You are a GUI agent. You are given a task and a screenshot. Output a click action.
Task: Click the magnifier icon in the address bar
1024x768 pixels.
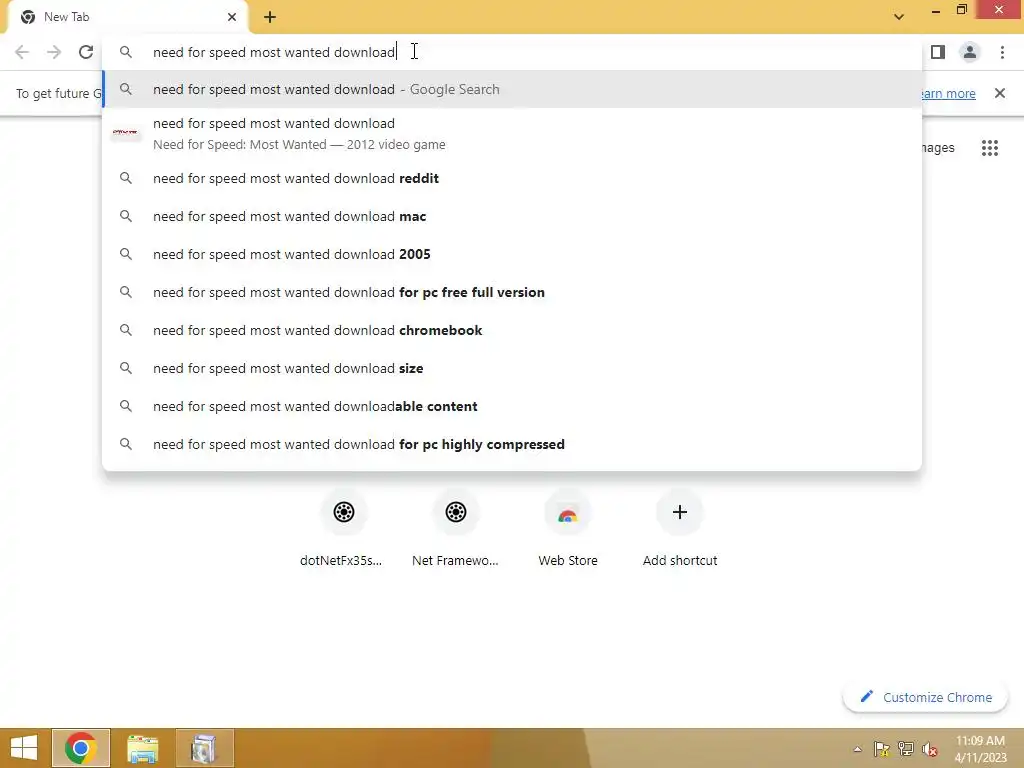(x=126, y=52)
